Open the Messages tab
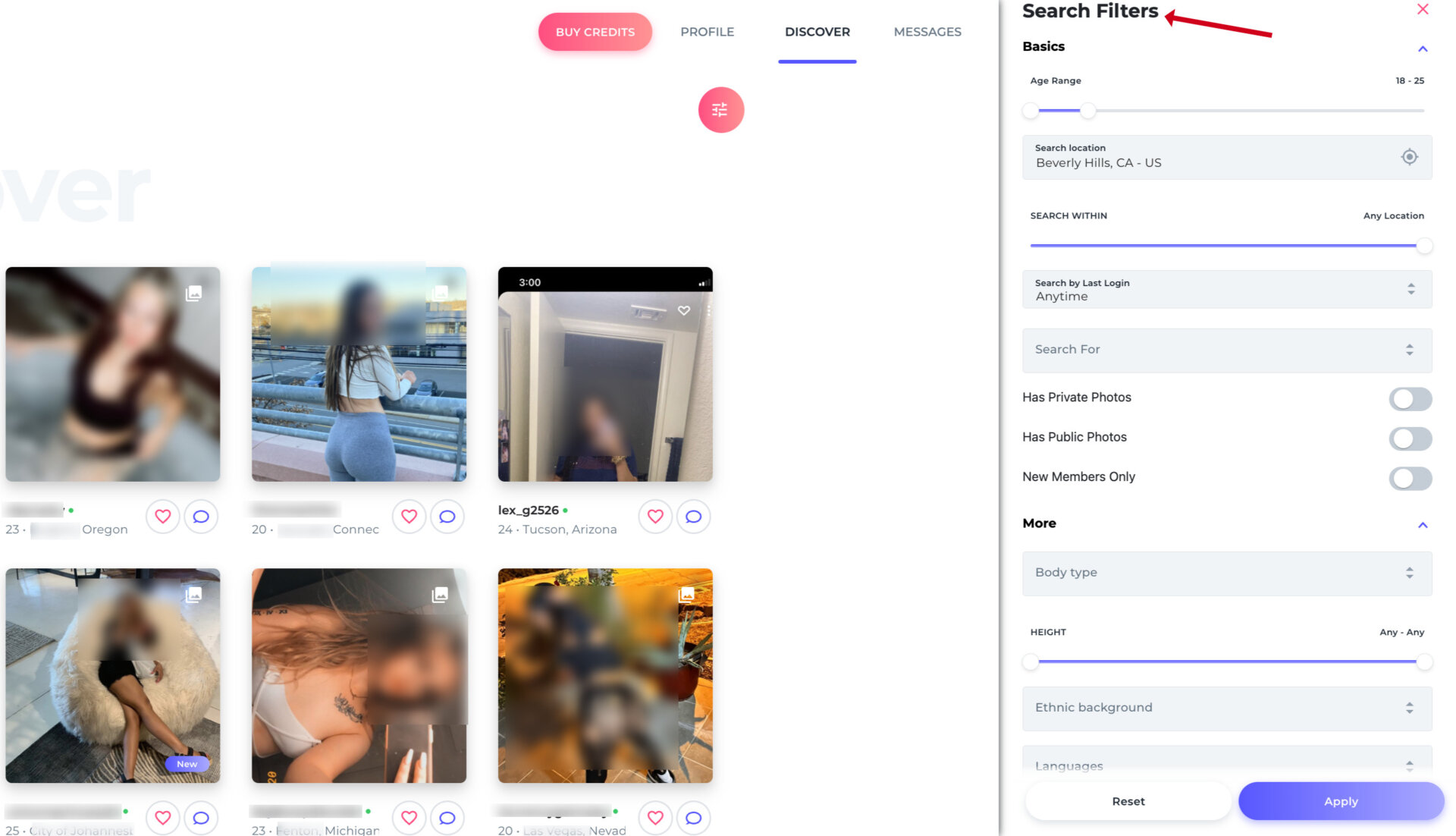This screenshot has width=1456, height=836. pyautogui.click(x=927, y=32)
